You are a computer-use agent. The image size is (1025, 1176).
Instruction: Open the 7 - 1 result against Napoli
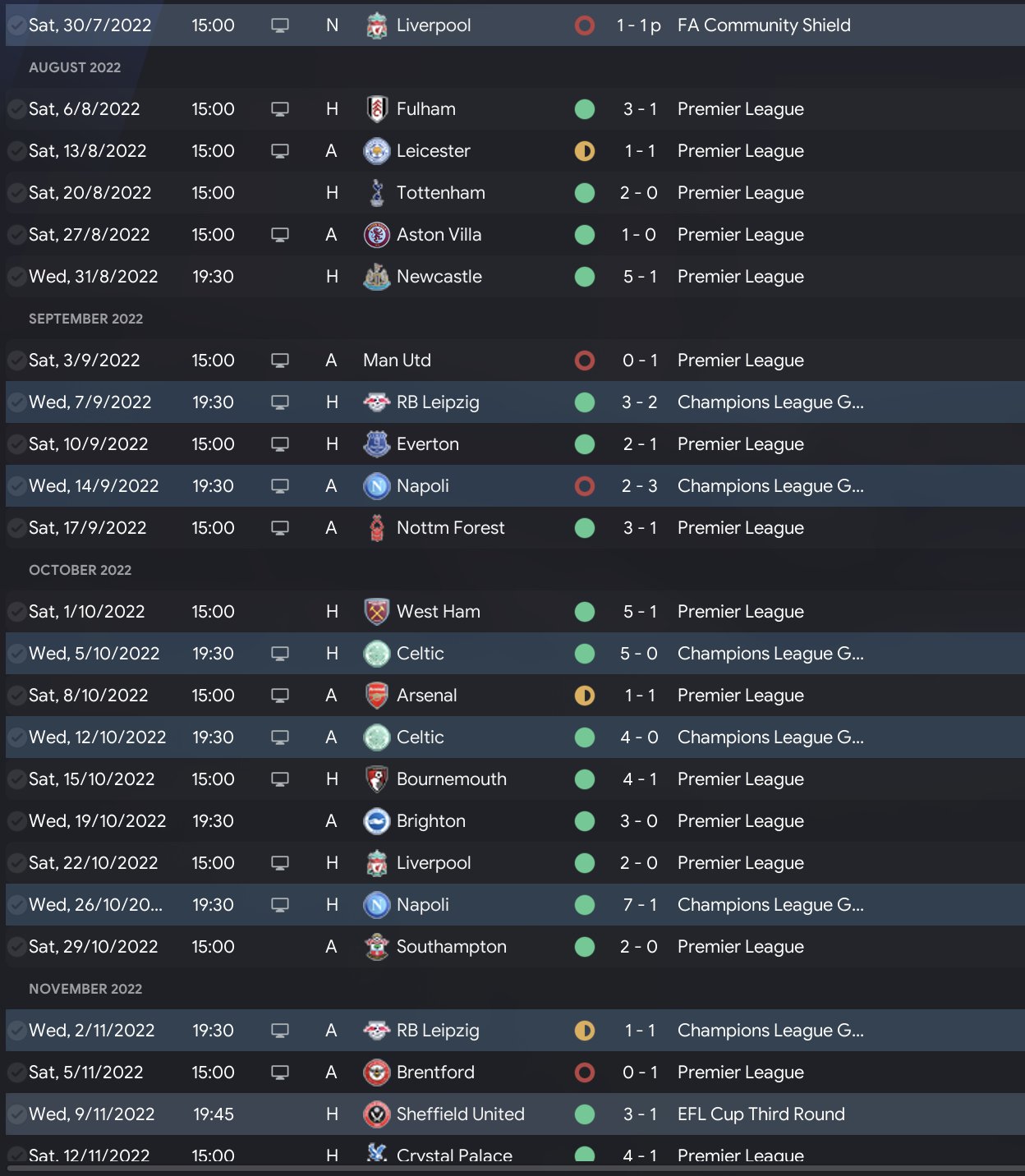(639, 905)
